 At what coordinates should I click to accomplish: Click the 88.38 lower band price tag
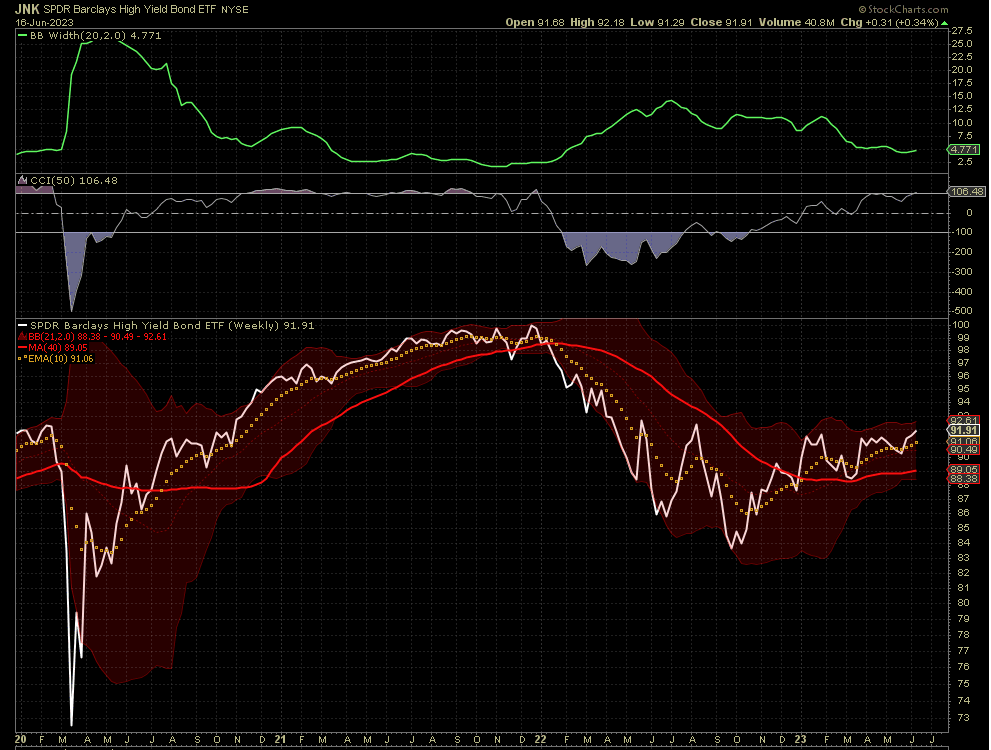963,478
